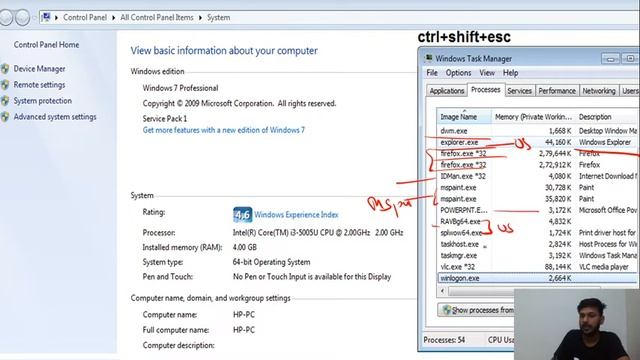Select vlc.exe *32 process row
640x360 pixels.
click(x=538, y=267)
